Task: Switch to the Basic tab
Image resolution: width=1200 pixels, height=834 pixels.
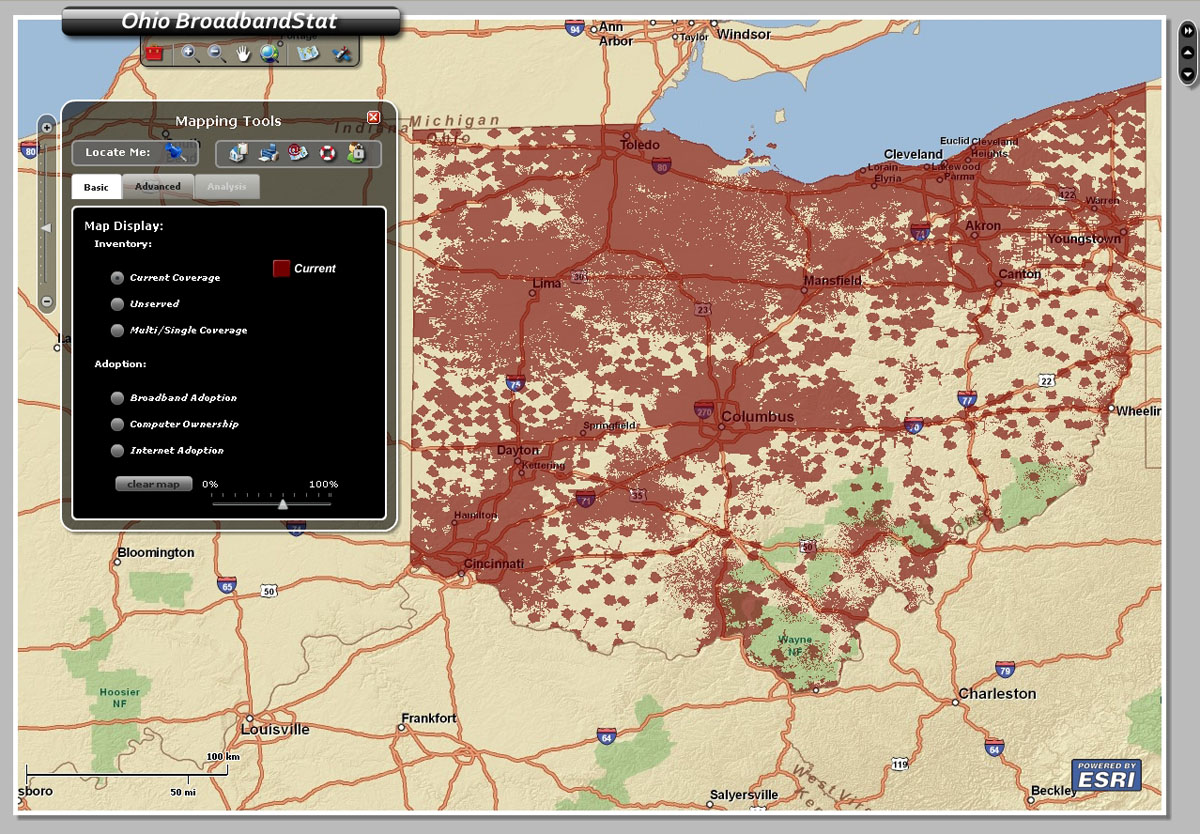Action: [x=97, y=187]
